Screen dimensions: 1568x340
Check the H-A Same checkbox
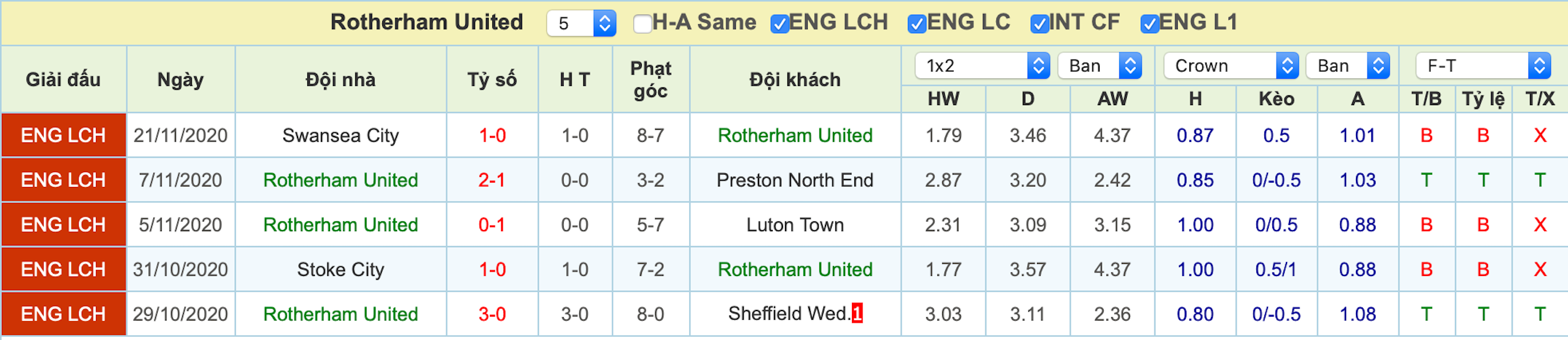pyautogui.click(x=642, y=24)
